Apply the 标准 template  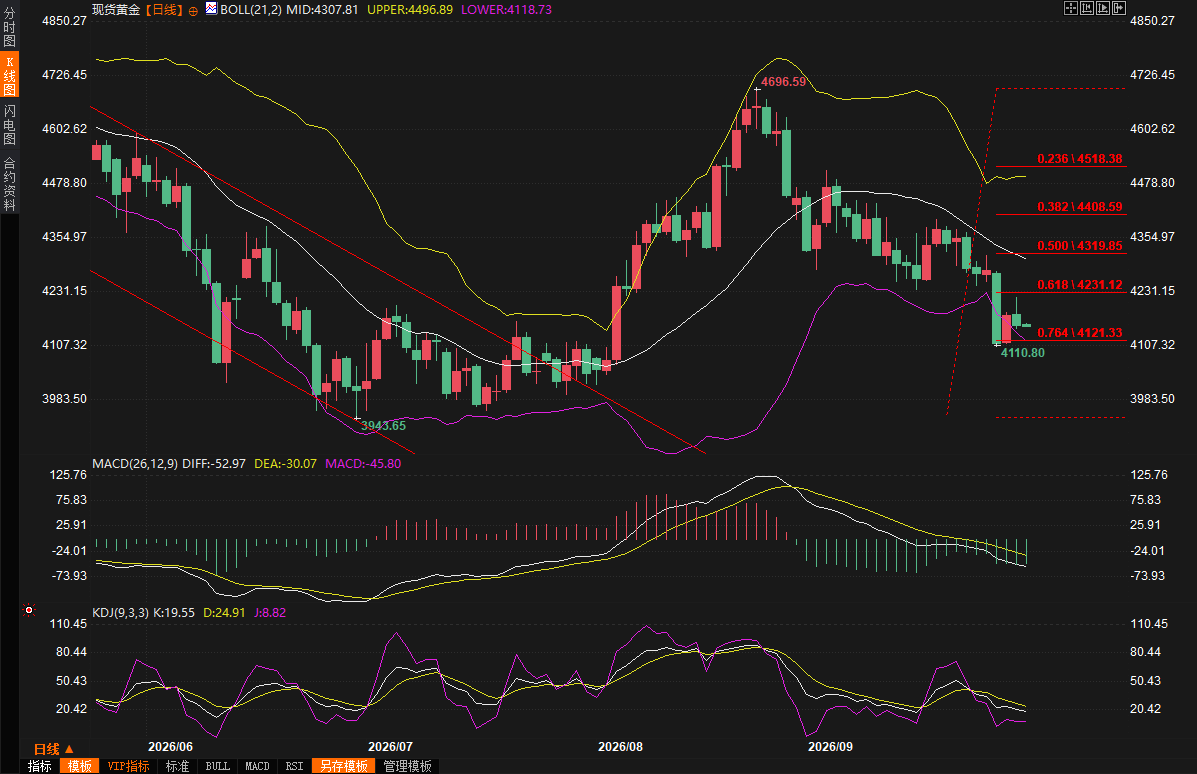tap(177, 766)
